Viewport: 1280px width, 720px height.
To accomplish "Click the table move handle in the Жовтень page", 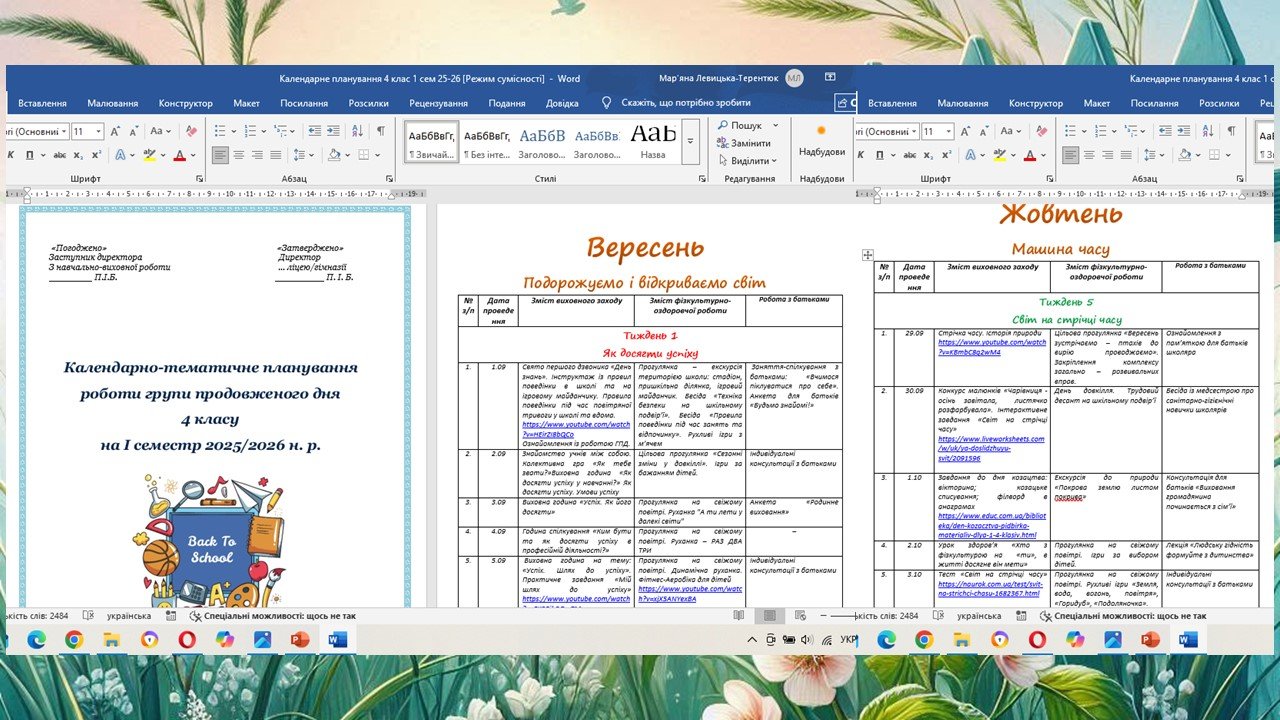I will [x=867, y=256].
